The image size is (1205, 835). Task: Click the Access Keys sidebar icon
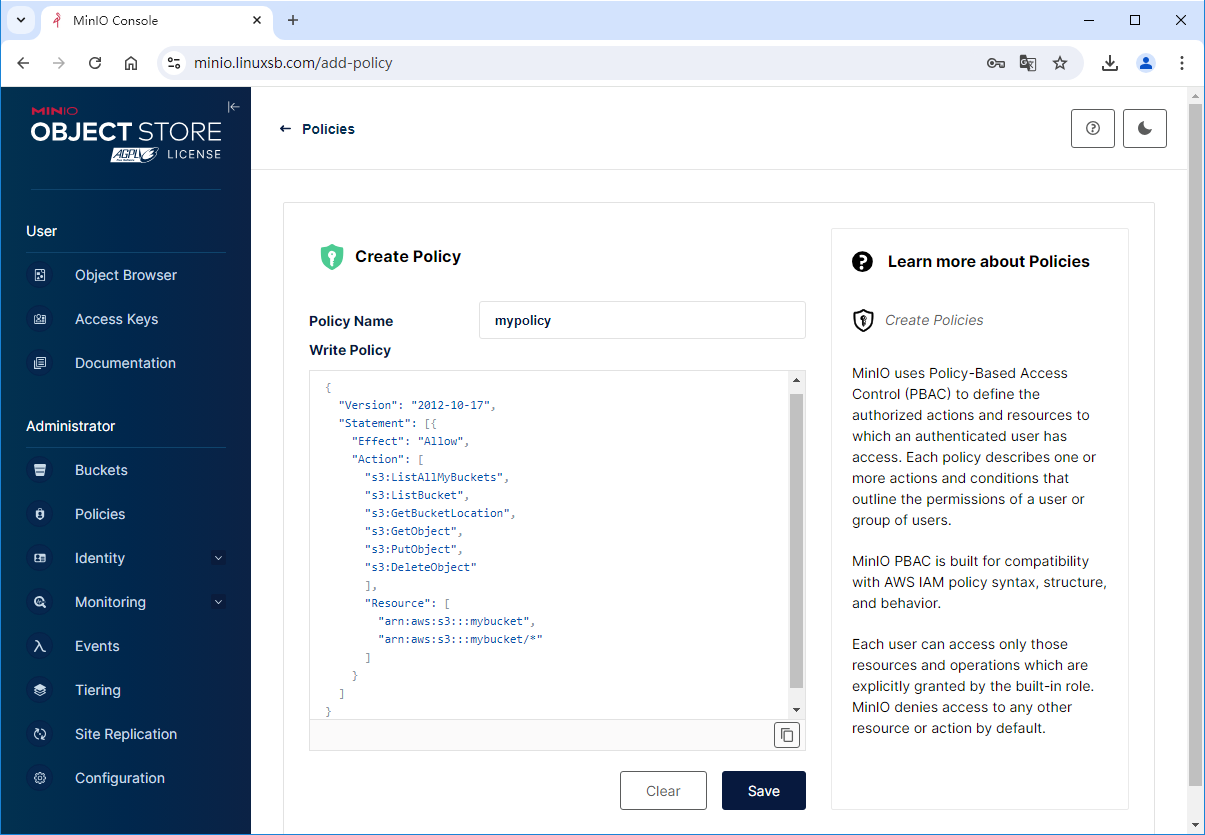click(x=40, y=319)
